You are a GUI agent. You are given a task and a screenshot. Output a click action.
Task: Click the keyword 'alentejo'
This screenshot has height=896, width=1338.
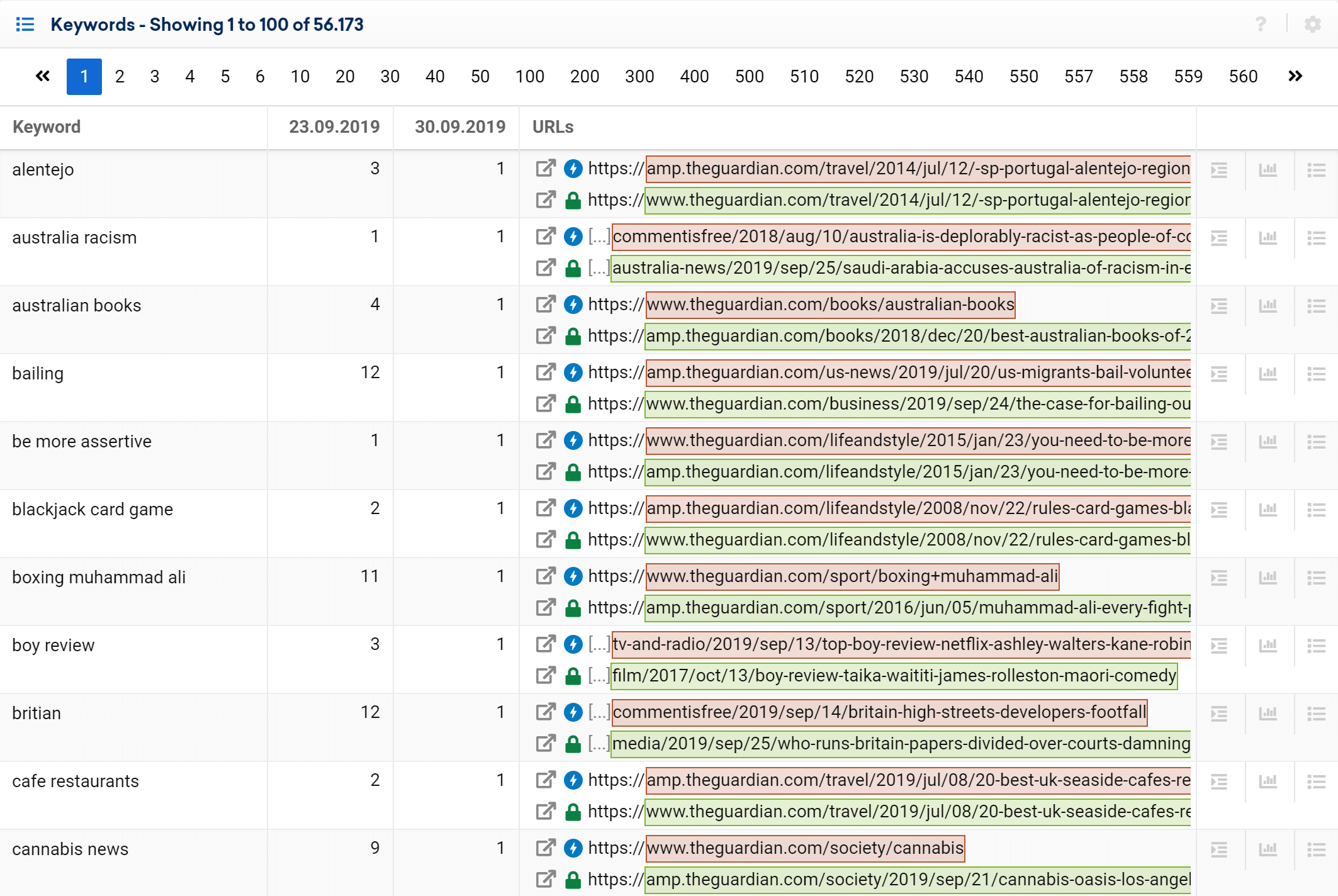43,170
